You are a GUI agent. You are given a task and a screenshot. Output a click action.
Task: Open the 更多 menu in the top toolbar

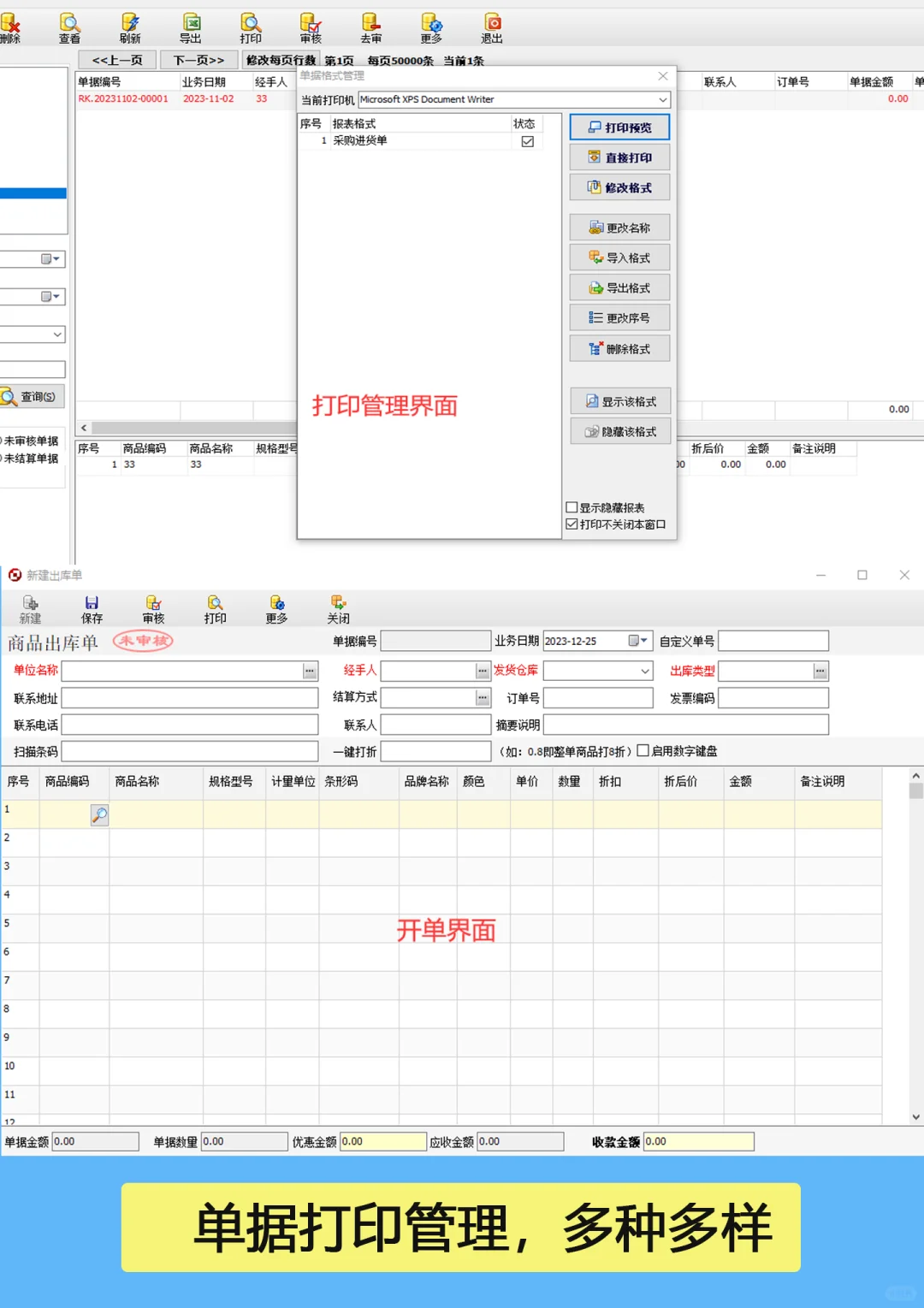point(431,27)
